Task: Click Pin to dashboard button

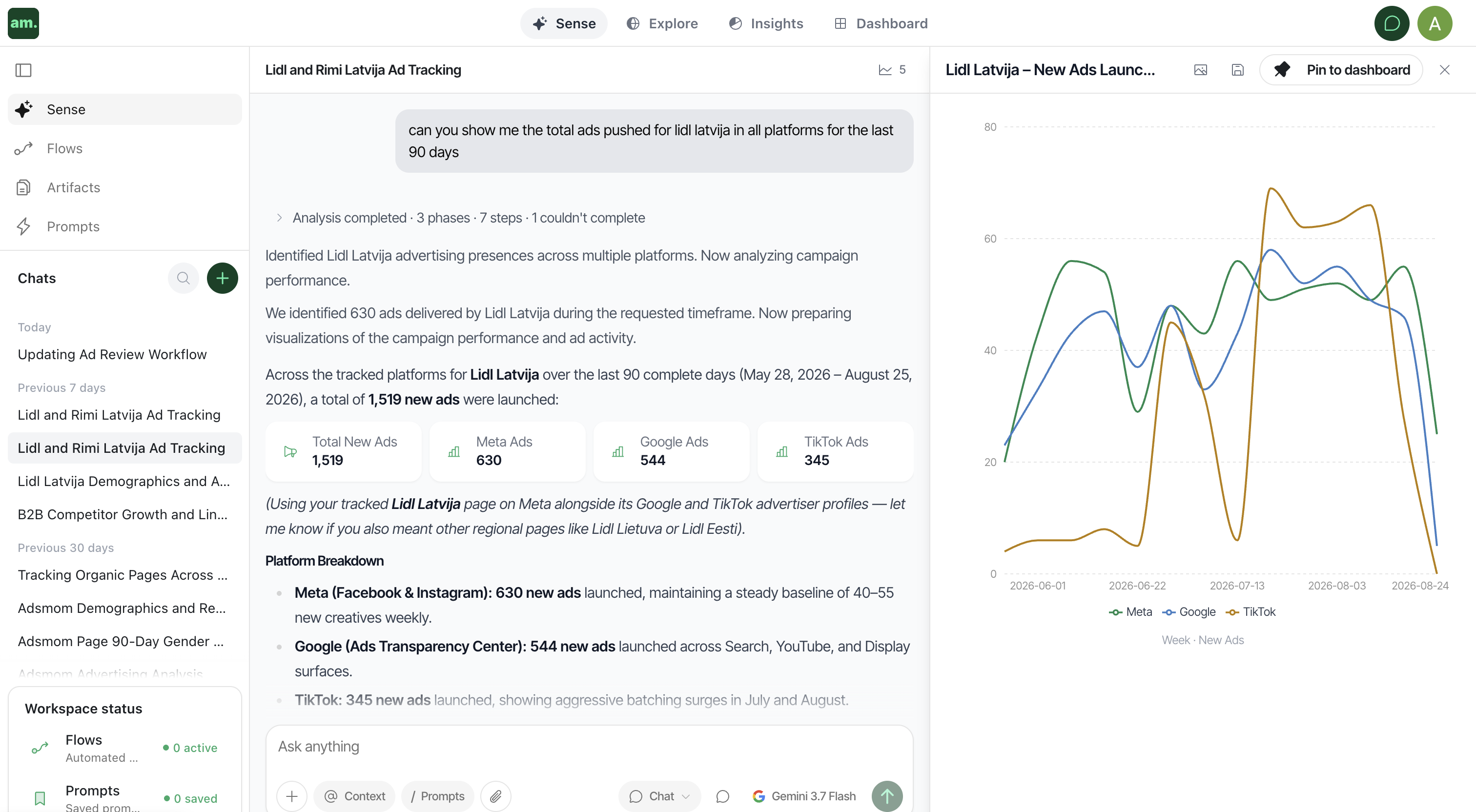Action: point(1341,70)
